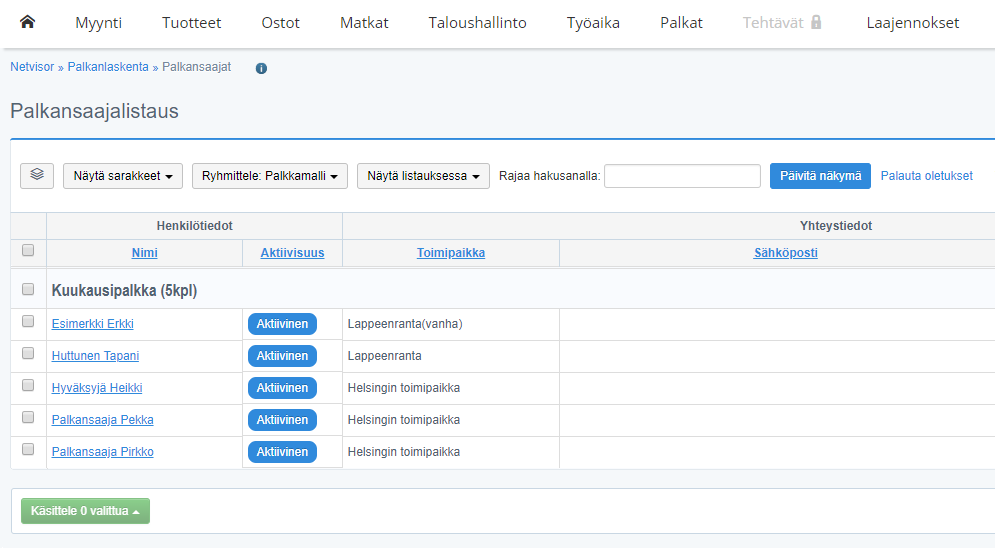Open employee Huttunen Tapani's record
Screen dimensions: 995x548
[95, 356]
